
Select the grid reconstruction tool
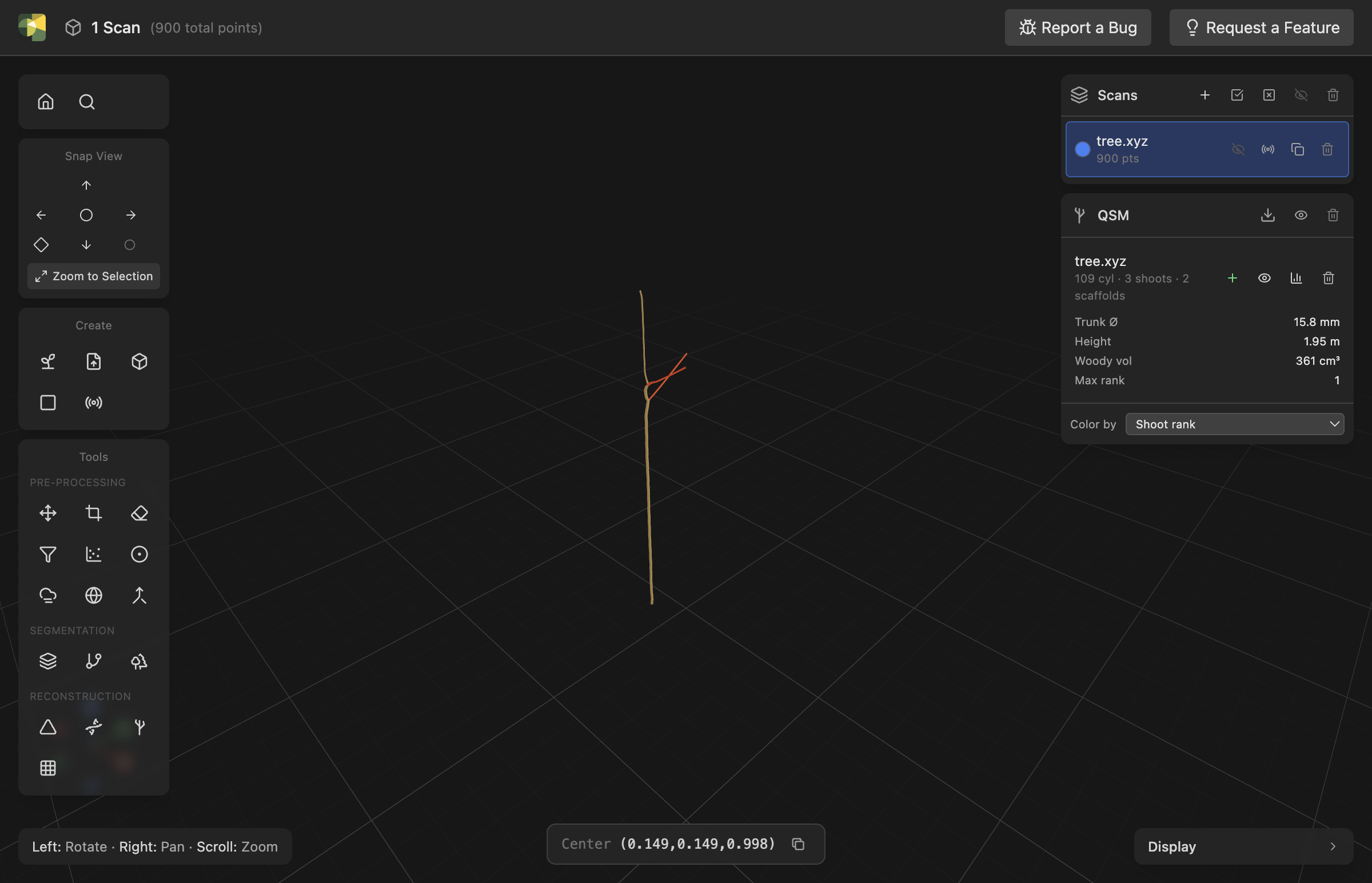(x=48, y=768)
